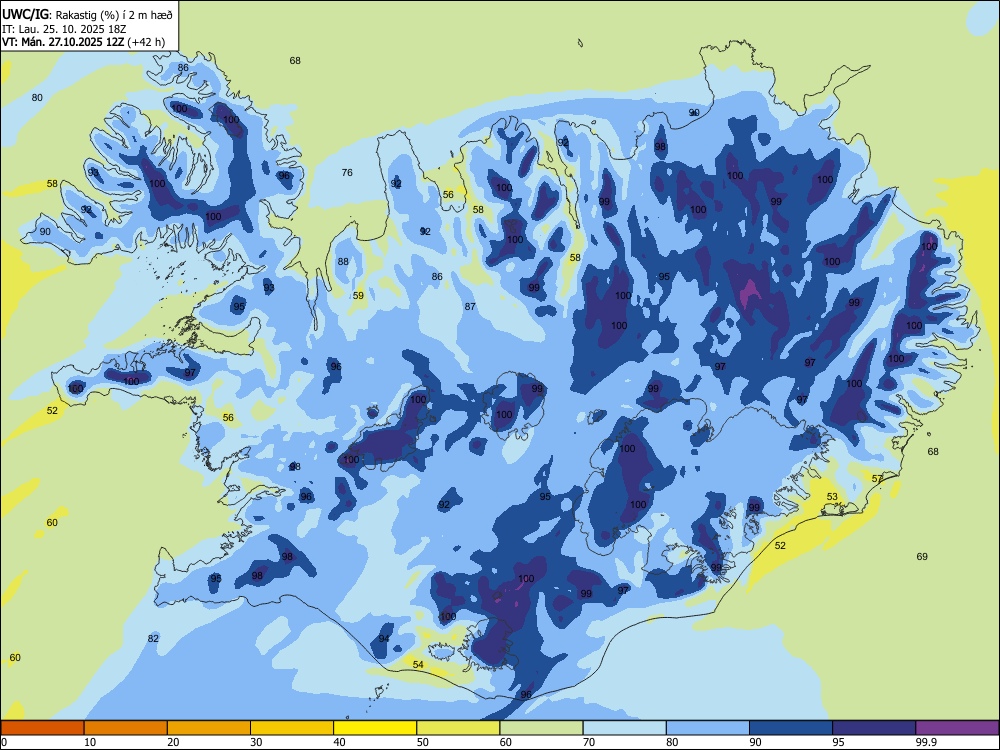The image size is (1000, 750).
Task: Click the legend tick label '20'
Action: click(x=173, y=742)
